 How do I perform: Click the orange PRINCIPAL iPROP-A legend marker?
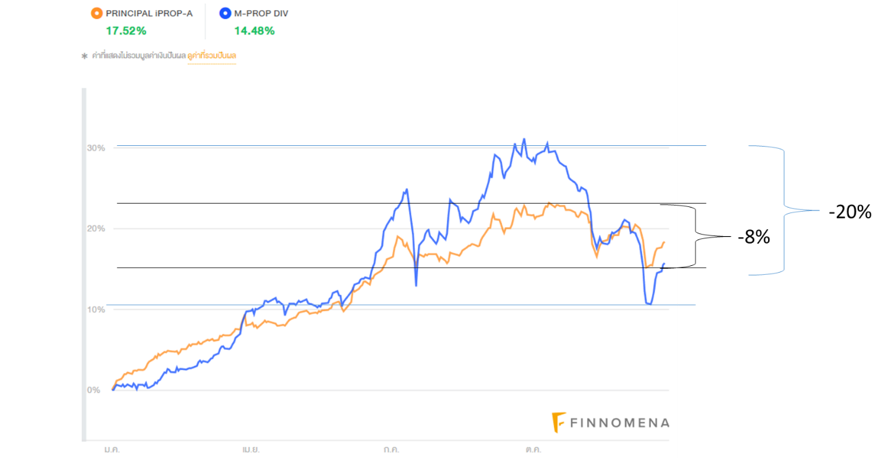[96, 13]
